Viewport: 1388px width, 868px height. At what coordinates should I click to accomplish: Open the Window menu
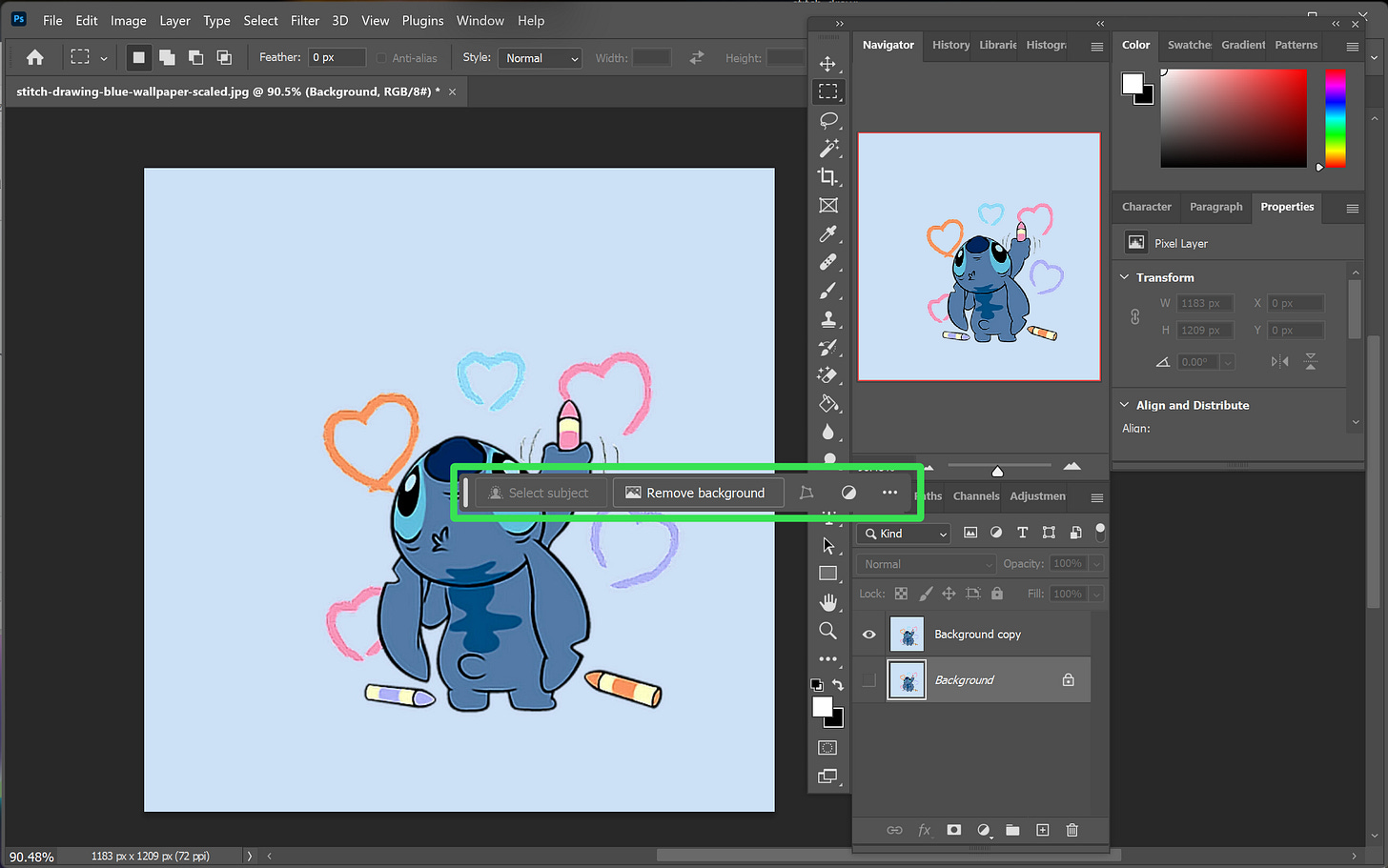(x=480, y=20)
